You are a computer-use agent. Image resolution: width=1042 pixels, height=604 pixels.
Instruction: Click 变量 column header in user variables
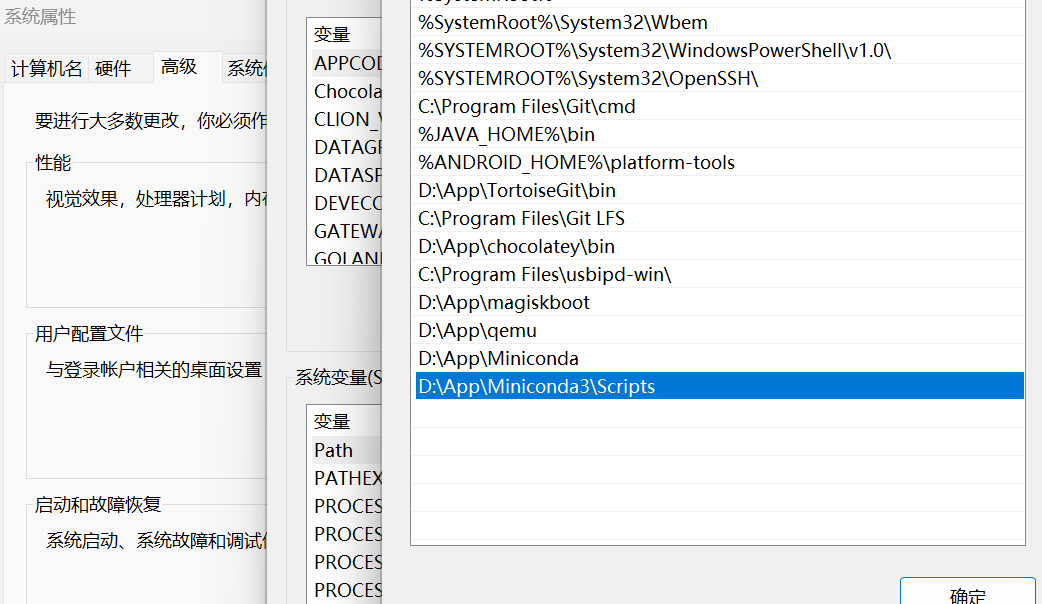pos(345,34)
